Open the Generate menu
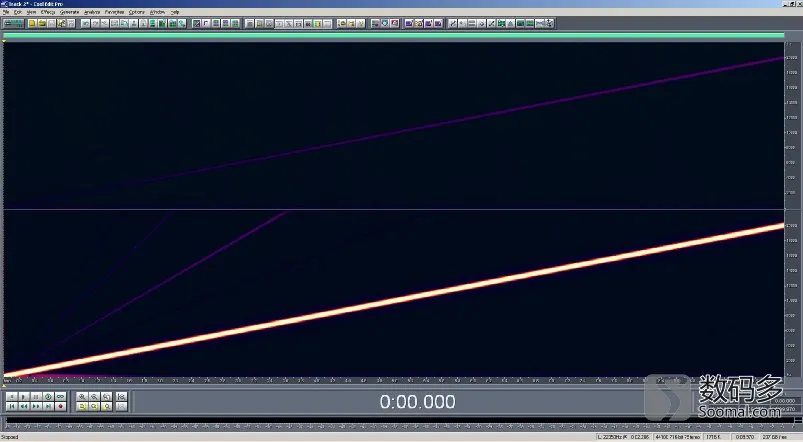803x442 pixels. (x=70, y=12)
